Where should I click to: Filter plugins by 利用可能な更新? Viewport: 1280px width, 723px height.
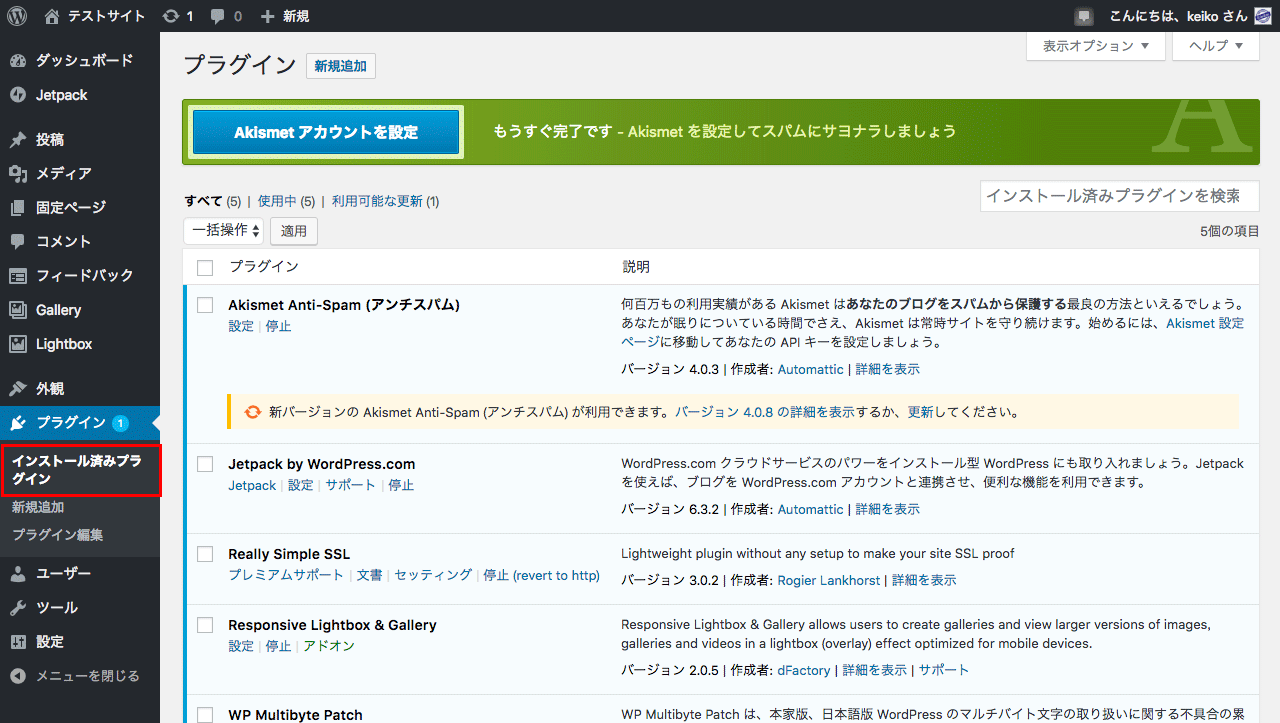[x=377, y=201]
